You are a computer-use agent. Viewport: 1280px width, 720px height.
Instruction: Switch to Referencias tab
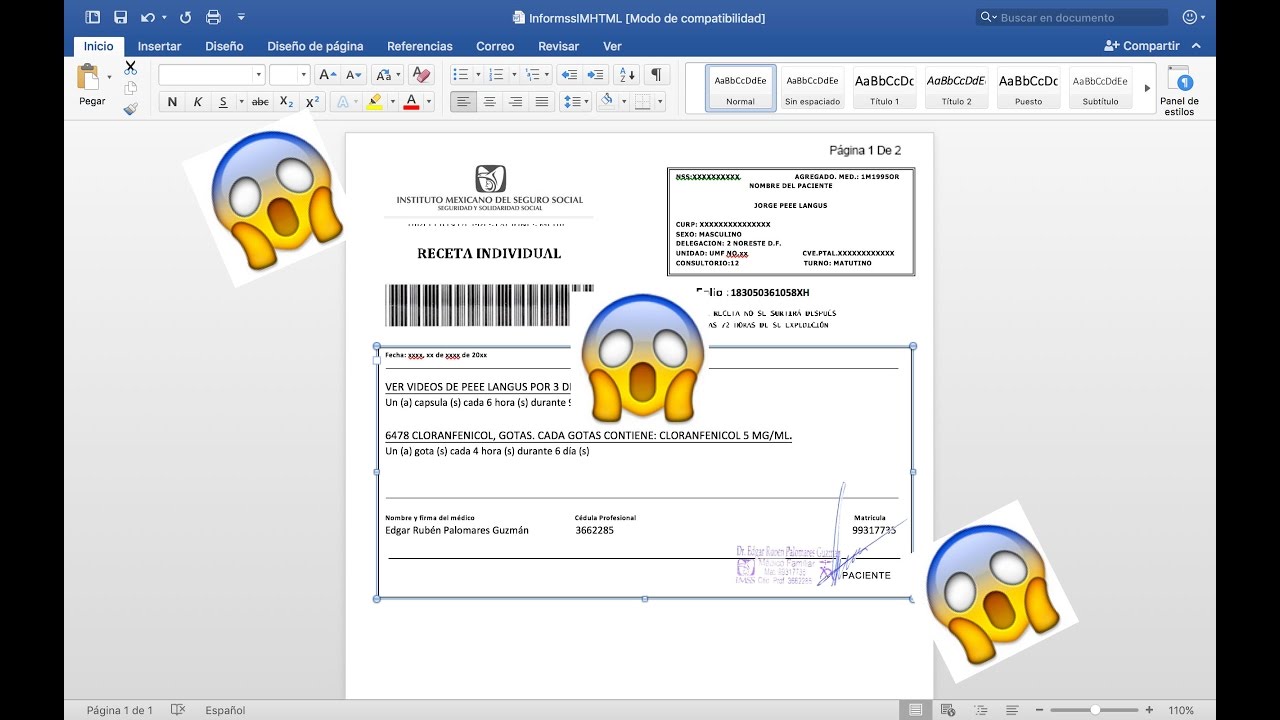point(420,46)
